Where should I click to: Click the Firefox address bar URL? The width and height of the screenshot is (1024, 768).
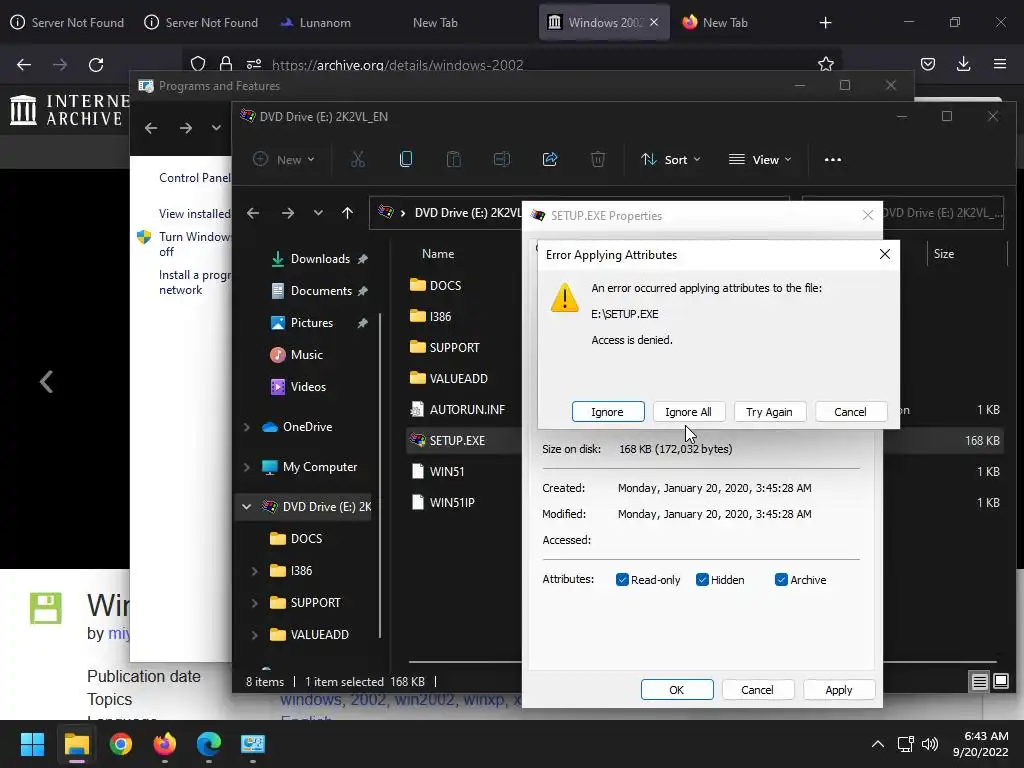(x=397, y=65)
